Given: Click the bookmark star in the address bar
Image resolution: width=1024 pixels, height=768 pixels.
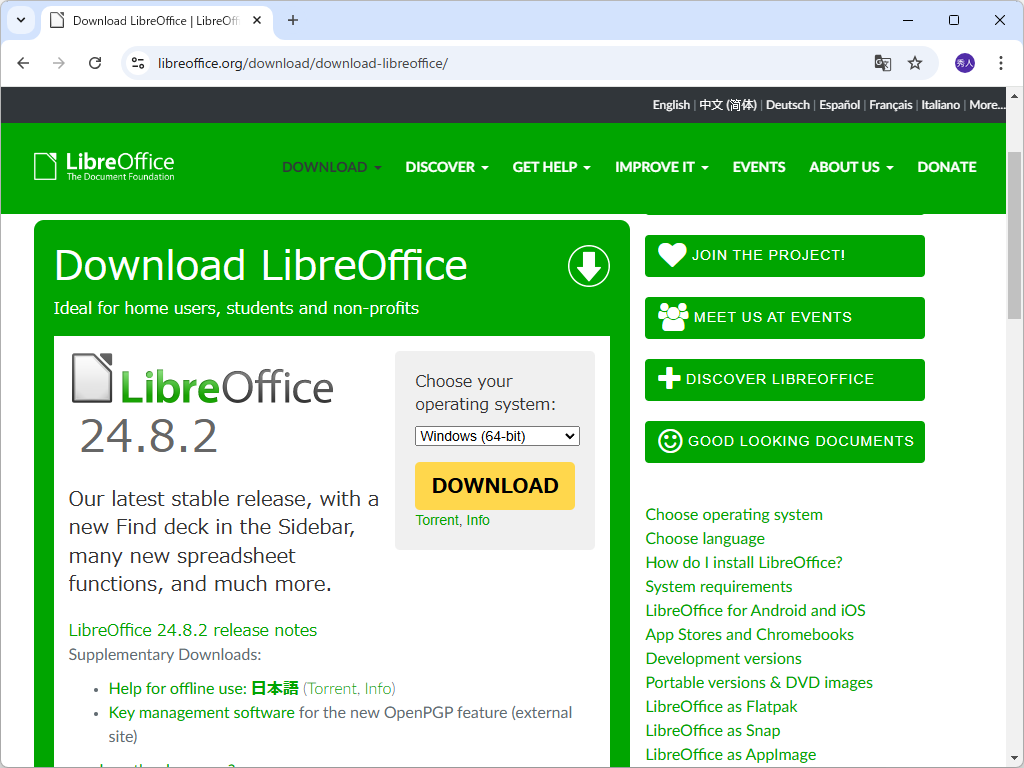Looking at the screenshot, I should coord(915,62).
